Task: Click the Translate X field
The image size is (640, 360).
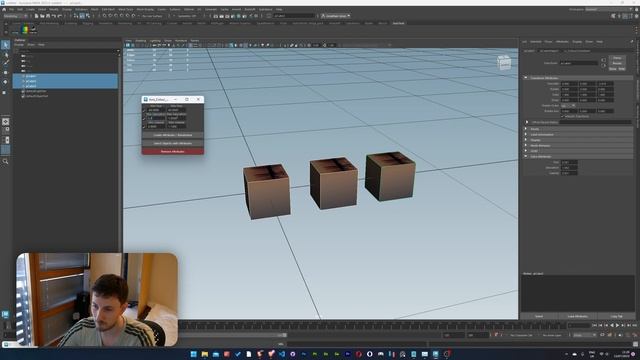Action: pyautogui.click(x=569, y=84)
